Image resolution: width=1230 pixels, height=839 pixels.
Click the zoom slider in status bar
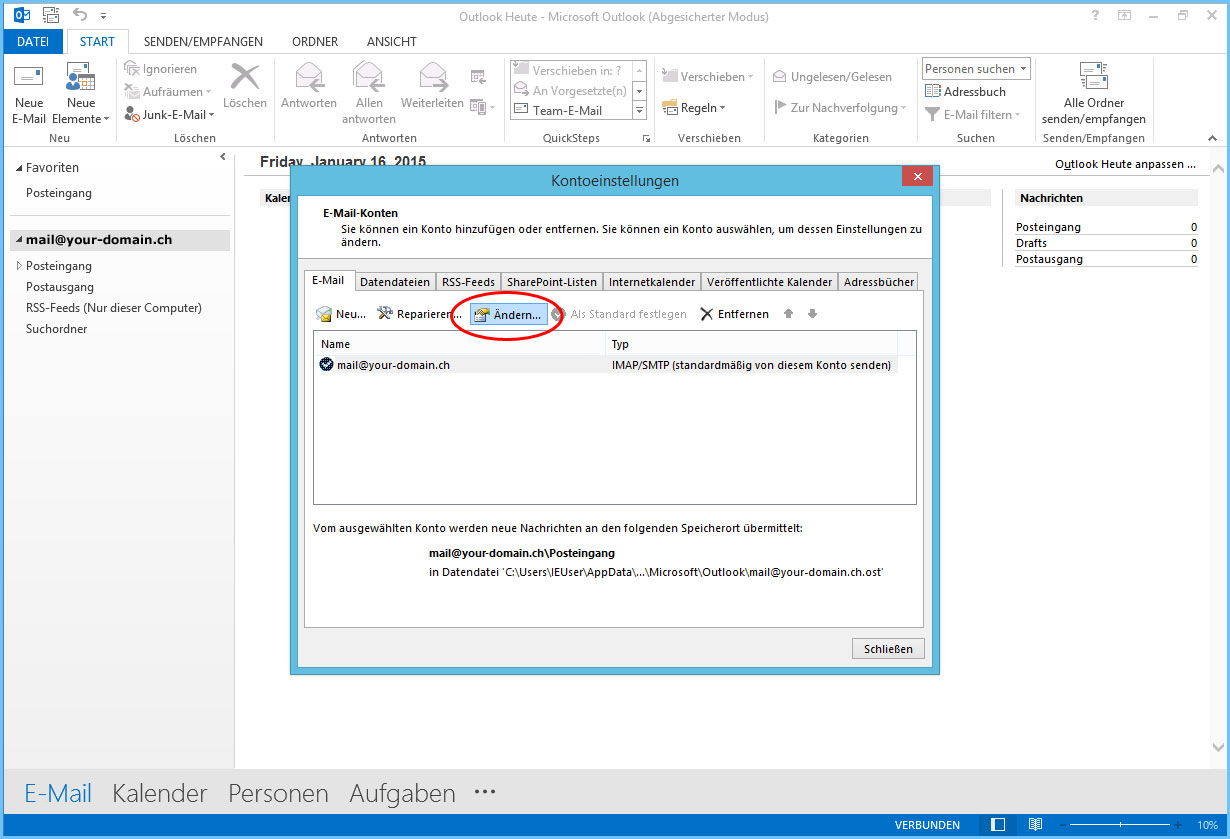click(x=1120, y=825)
